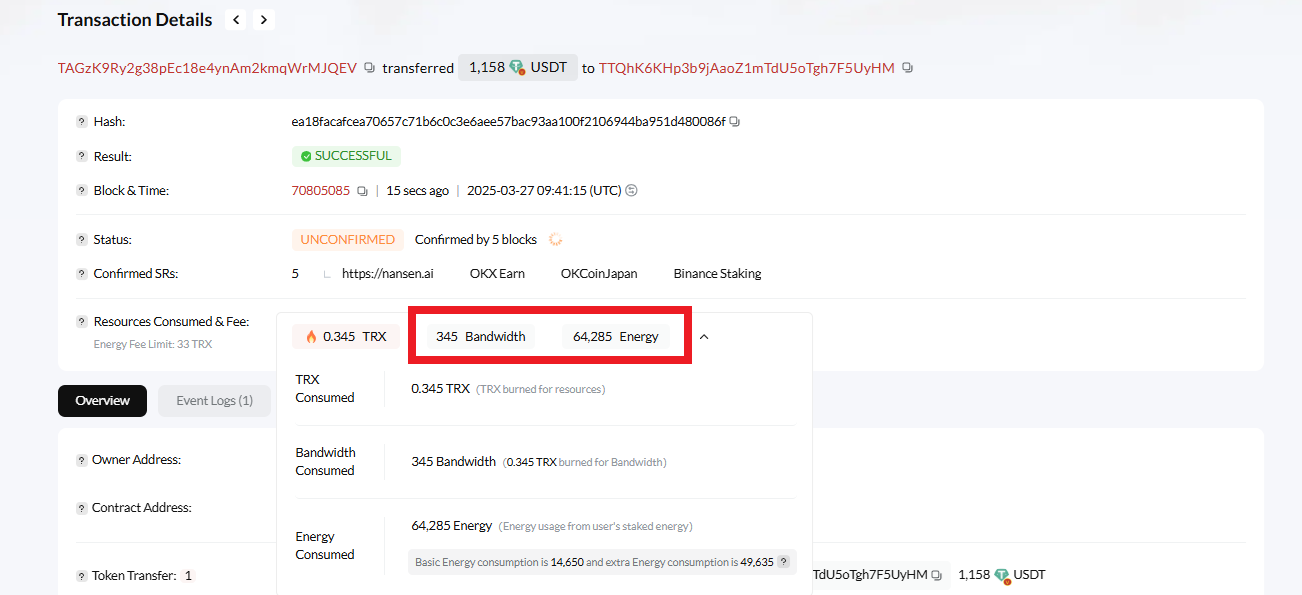Click help icon beside Owner Address

pos(82,460)
